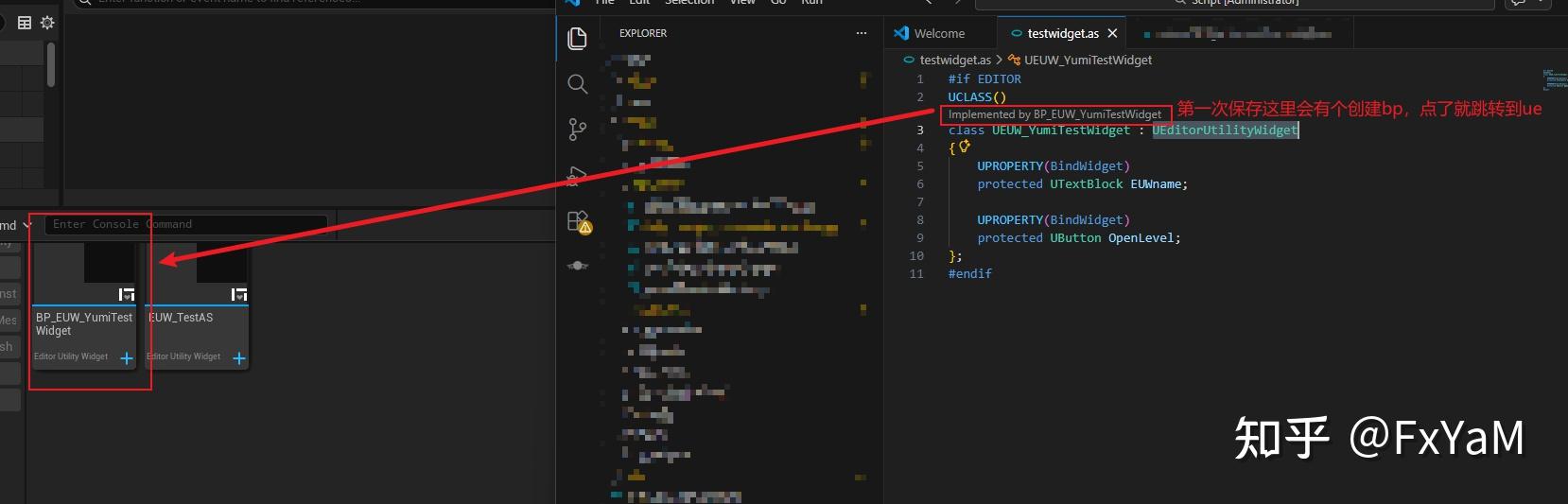Click line number 8 in the gutter
Image resolution: width=1568 pixels, height=504 pixels.
920,220
